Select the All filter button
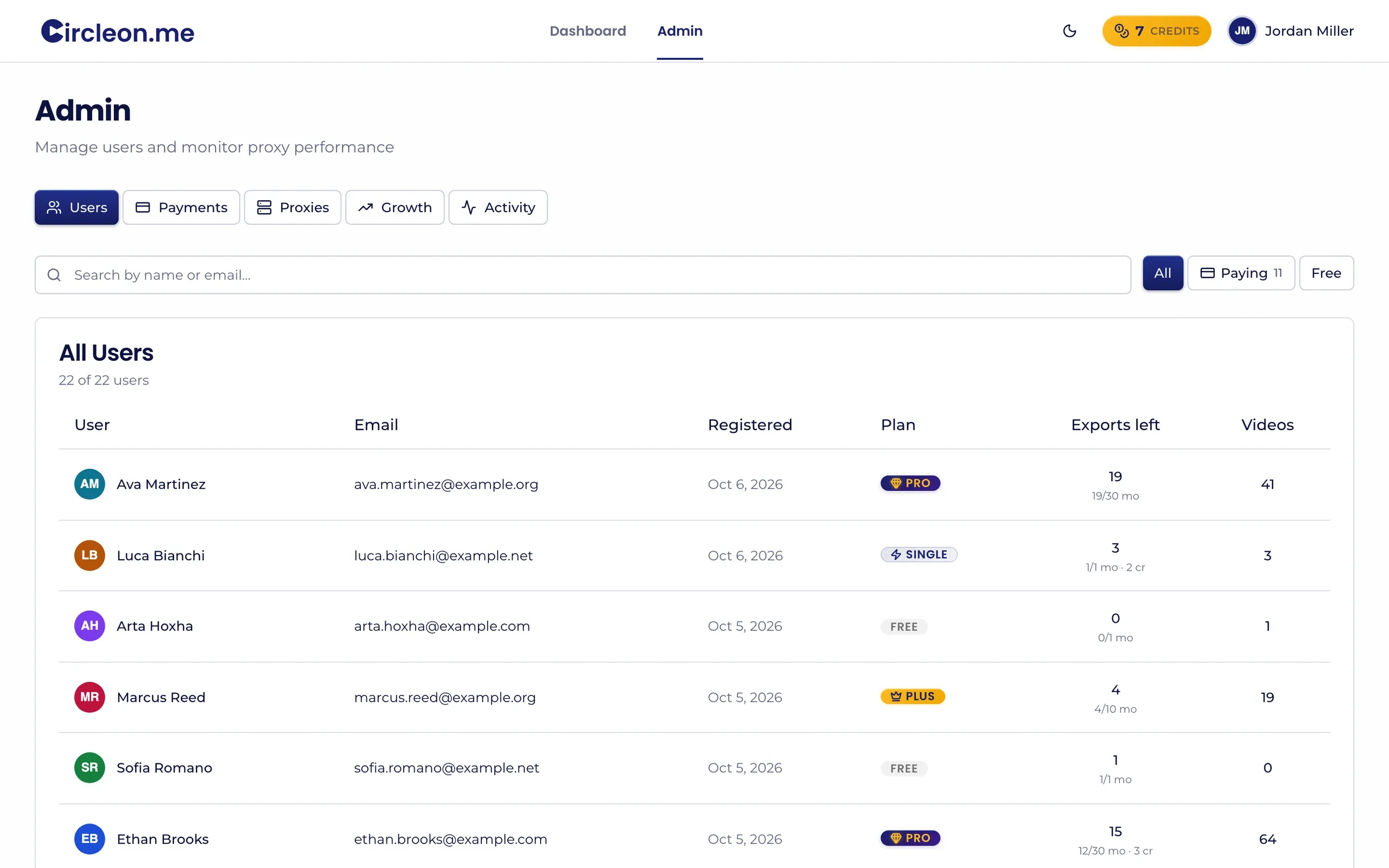 point(1163,273)
